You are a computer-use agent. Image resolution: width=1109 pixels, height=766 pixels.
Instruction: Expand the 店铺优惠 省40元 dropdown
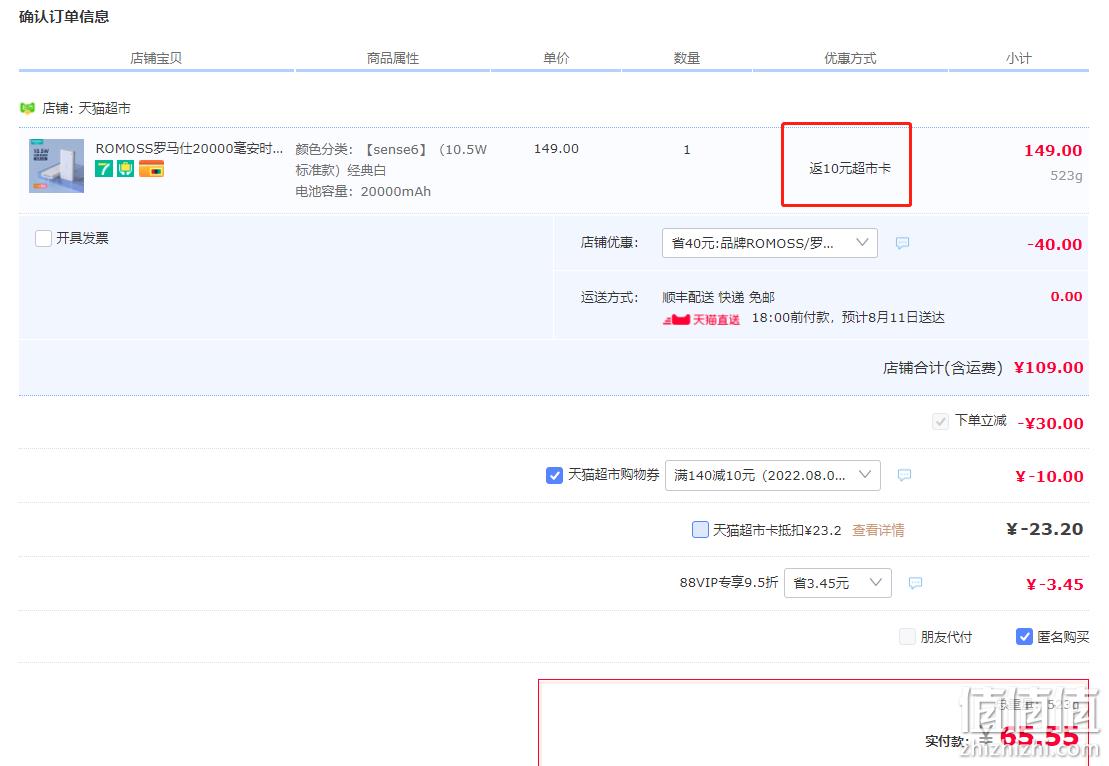pos(770,243)
